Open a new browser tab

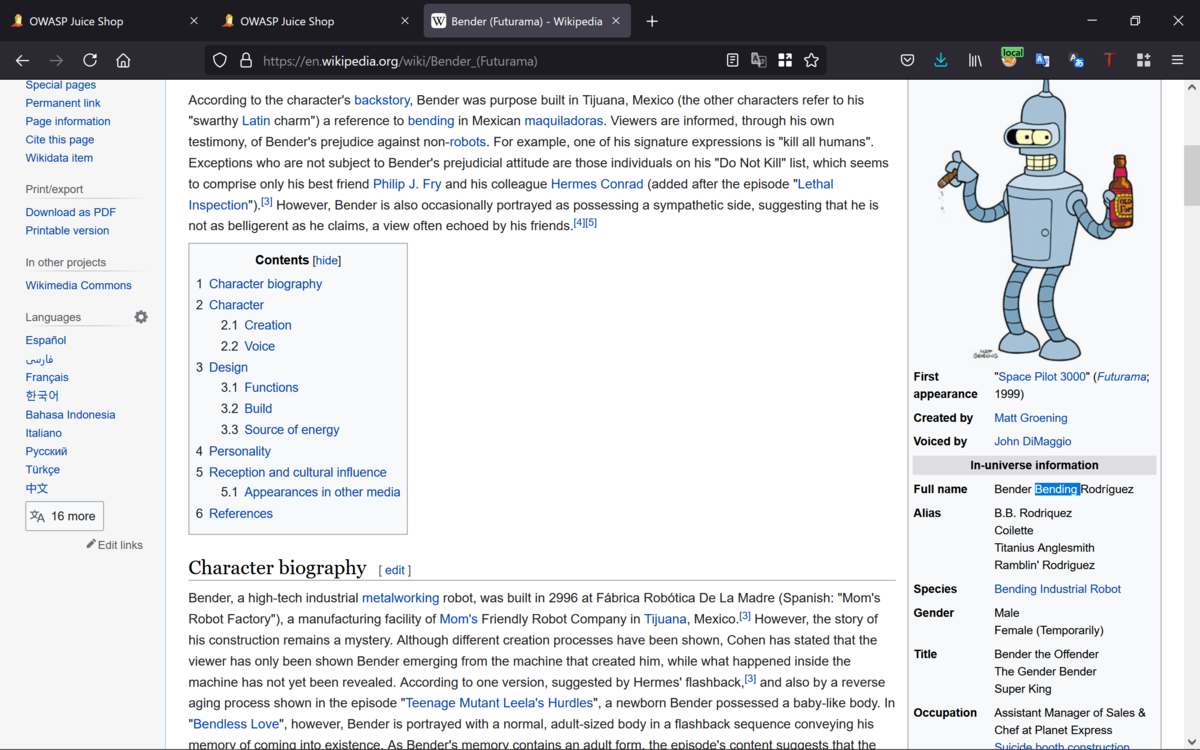652,21
